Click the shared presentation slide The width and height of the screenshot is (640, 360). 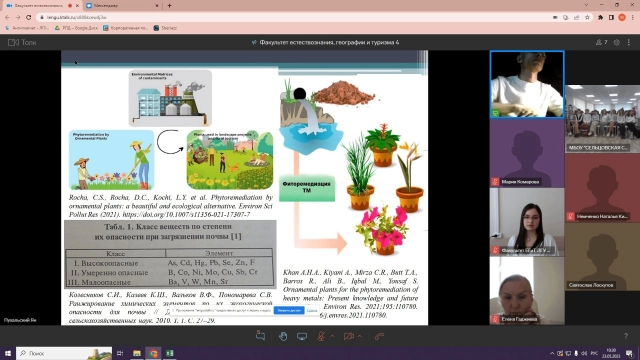pos(244,188)
